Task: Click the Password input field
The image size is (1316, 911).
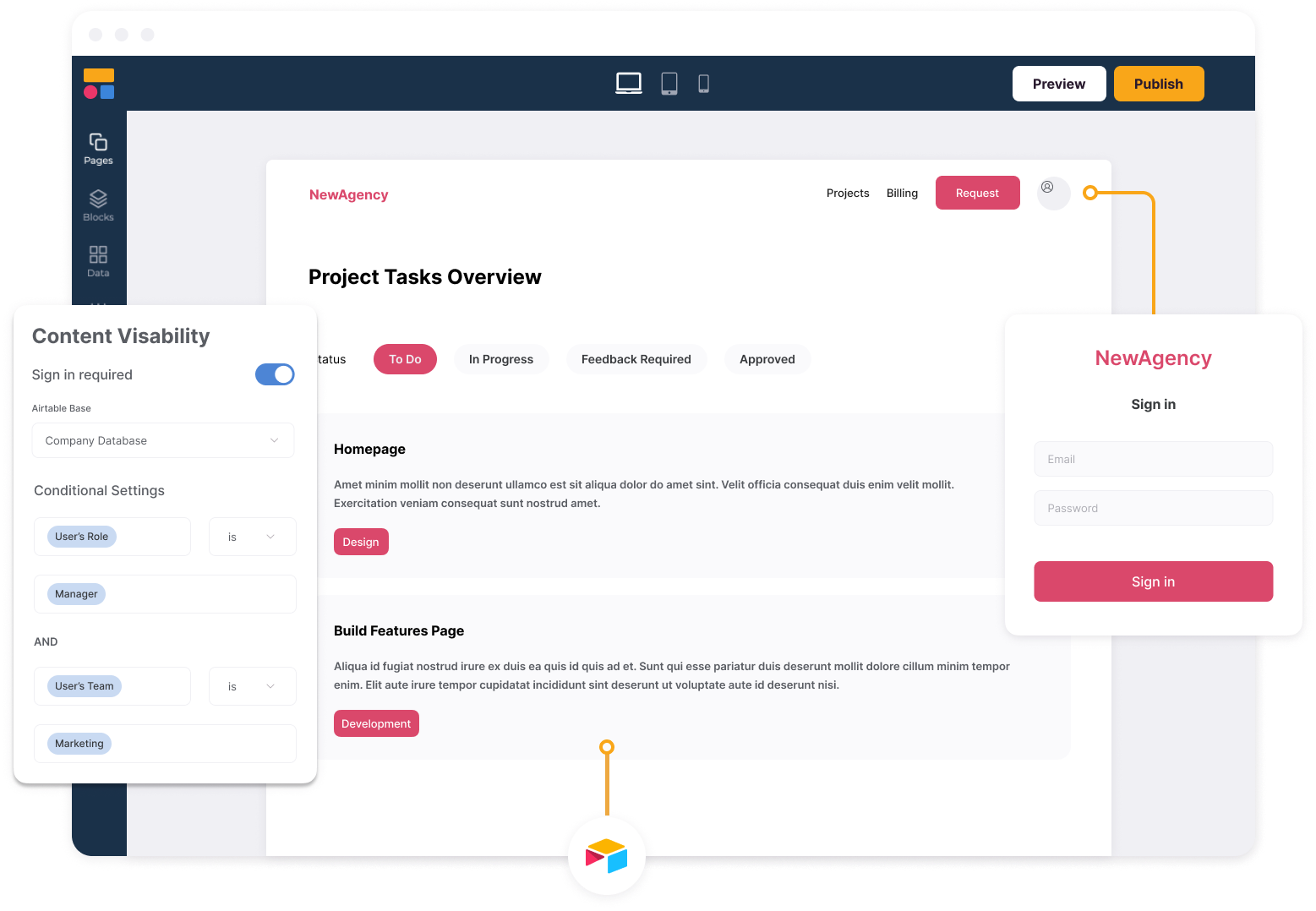Action: [x=1153, y=508]
